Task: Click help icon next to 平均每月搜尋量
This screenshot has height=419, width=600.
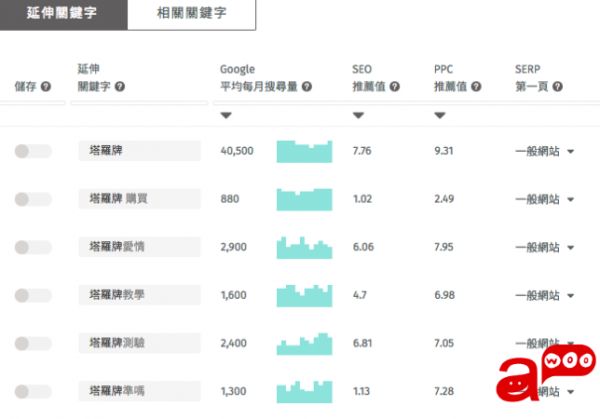Action: click(307, 86)
